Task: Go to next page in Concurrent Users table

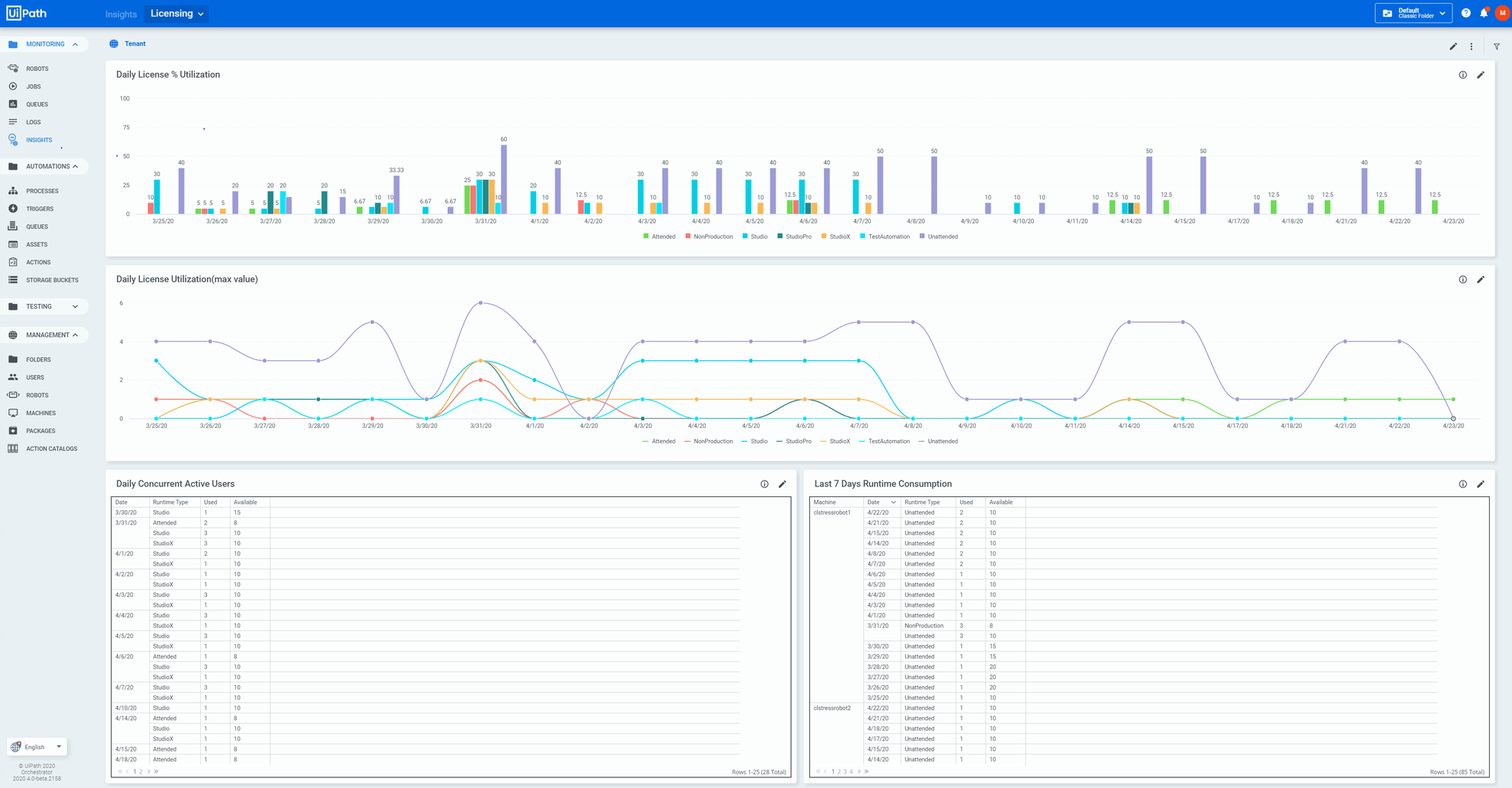Action: click(148, 771)
